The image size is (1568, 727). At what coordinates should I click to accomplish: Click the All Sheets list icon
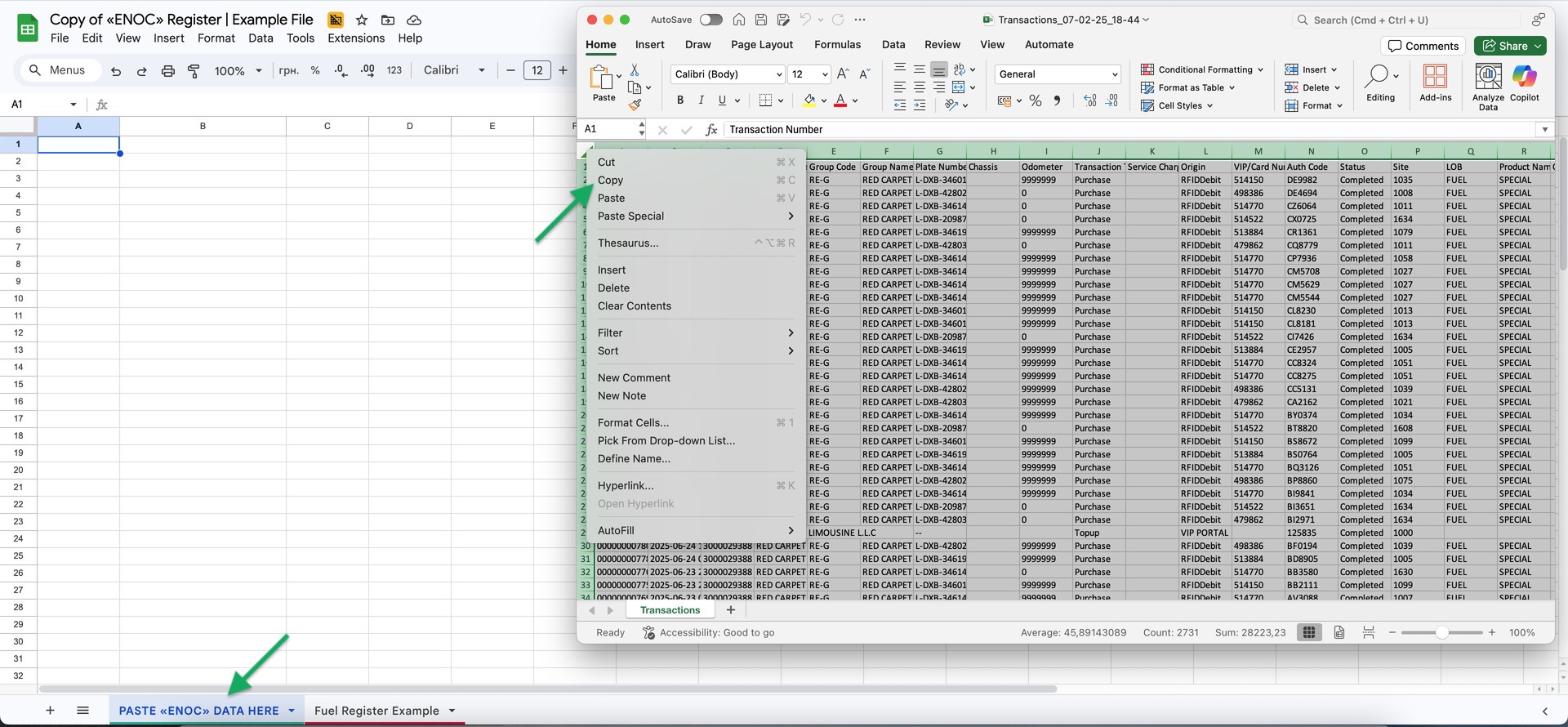click(82, 711)
